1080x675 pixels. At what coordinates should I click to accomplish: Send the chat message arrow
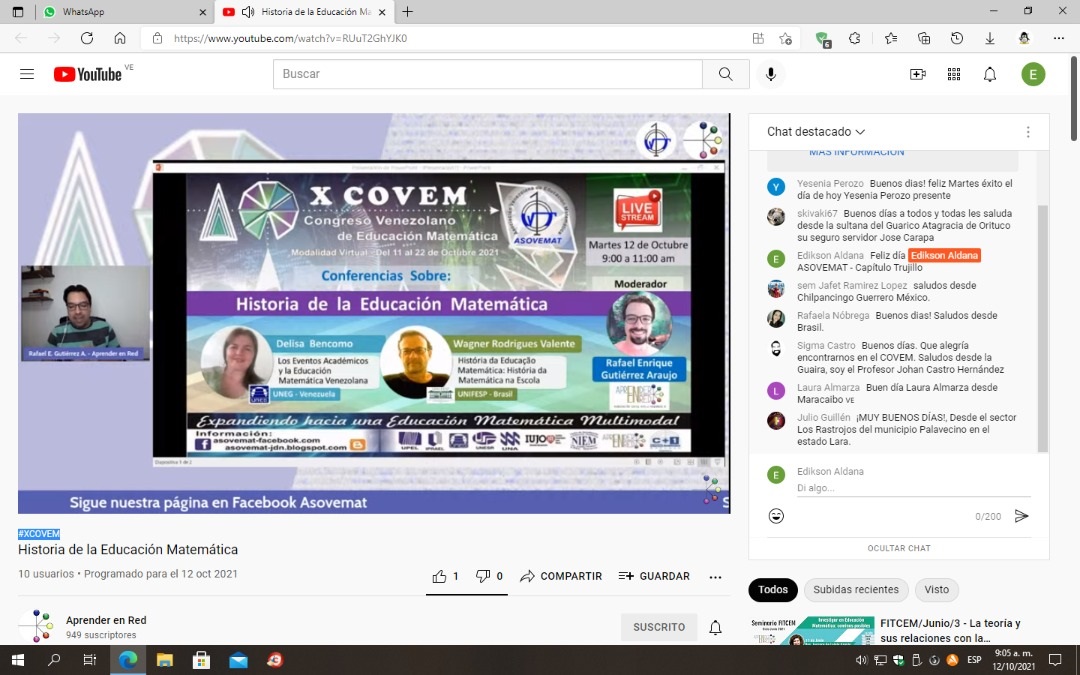coord(1021,516)
